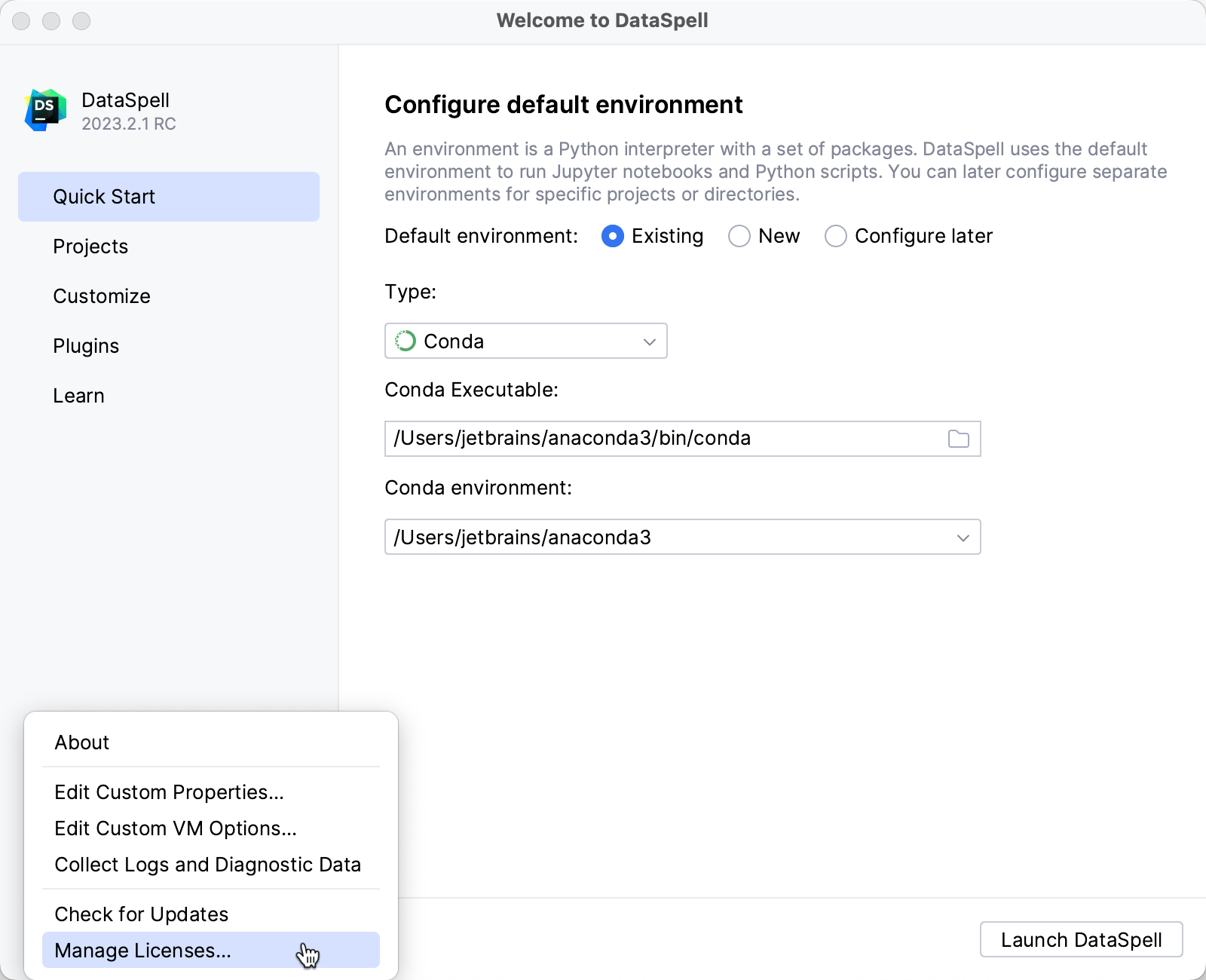Image resolution: width=1206 pixels, height=980 pixels.
Task: Select Existing default environment
Action: 613,236
